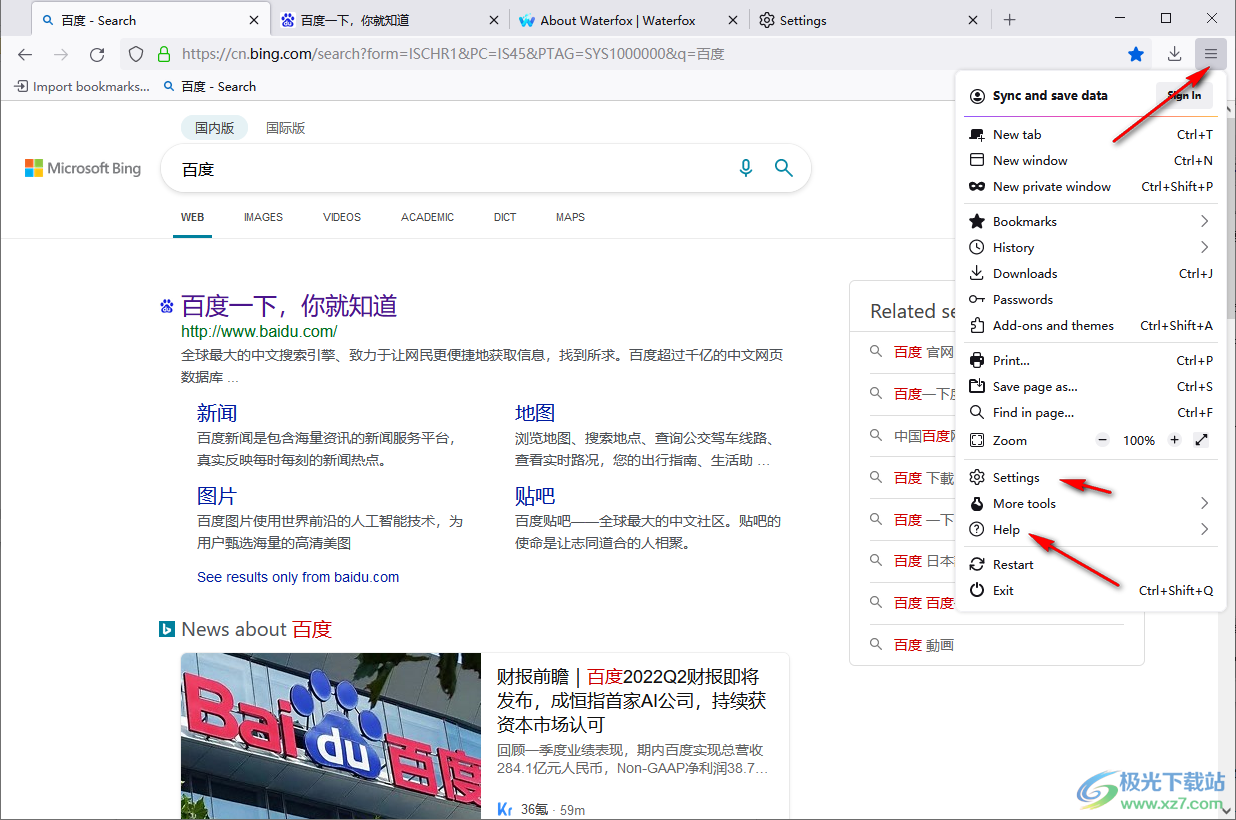This screenshot has height=820, width=1236.
Task: Reload the current page
Action: click(97, 54)
